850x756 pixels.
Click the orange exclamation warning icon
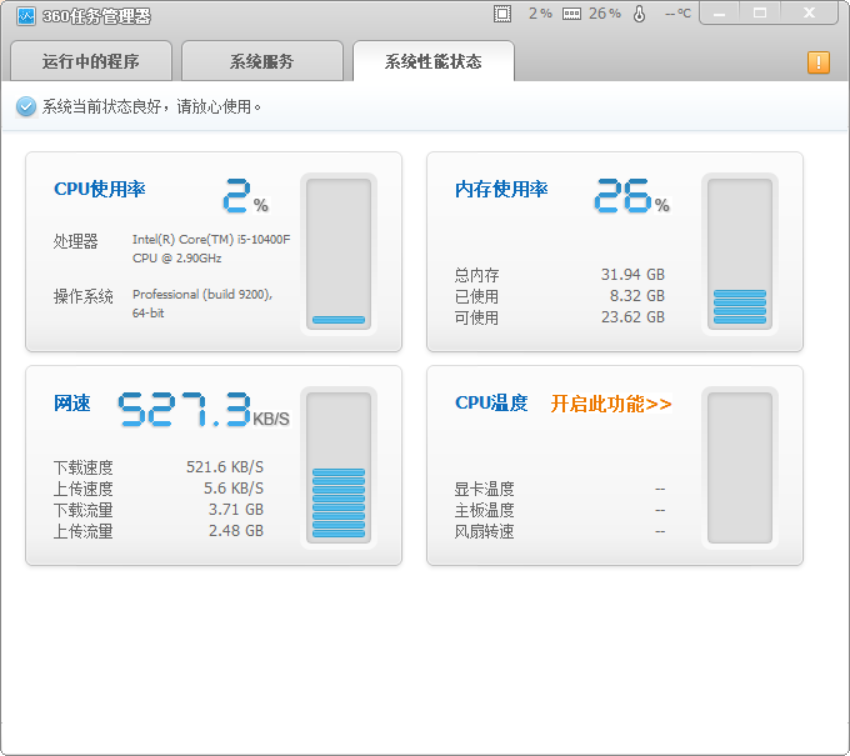[x=818, y=62]
